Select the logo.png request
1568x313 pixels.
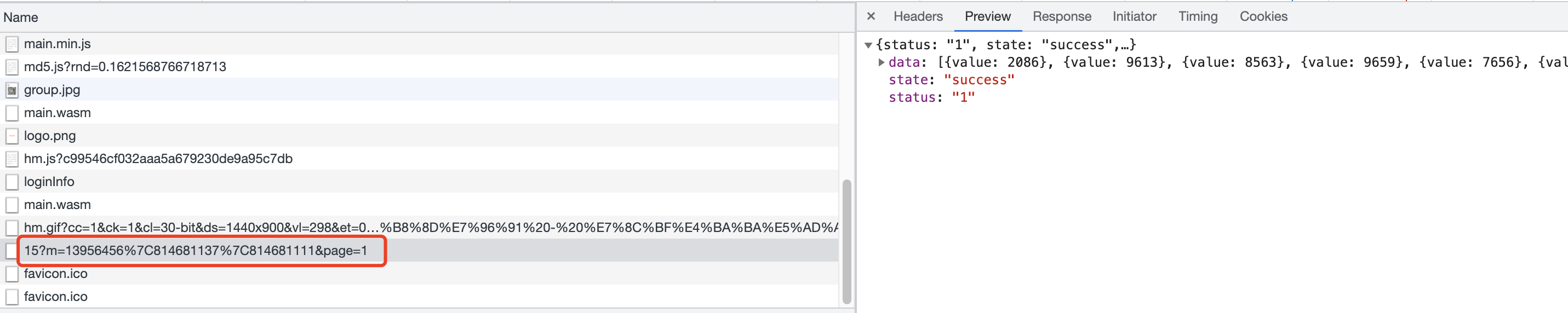(419, 136)
